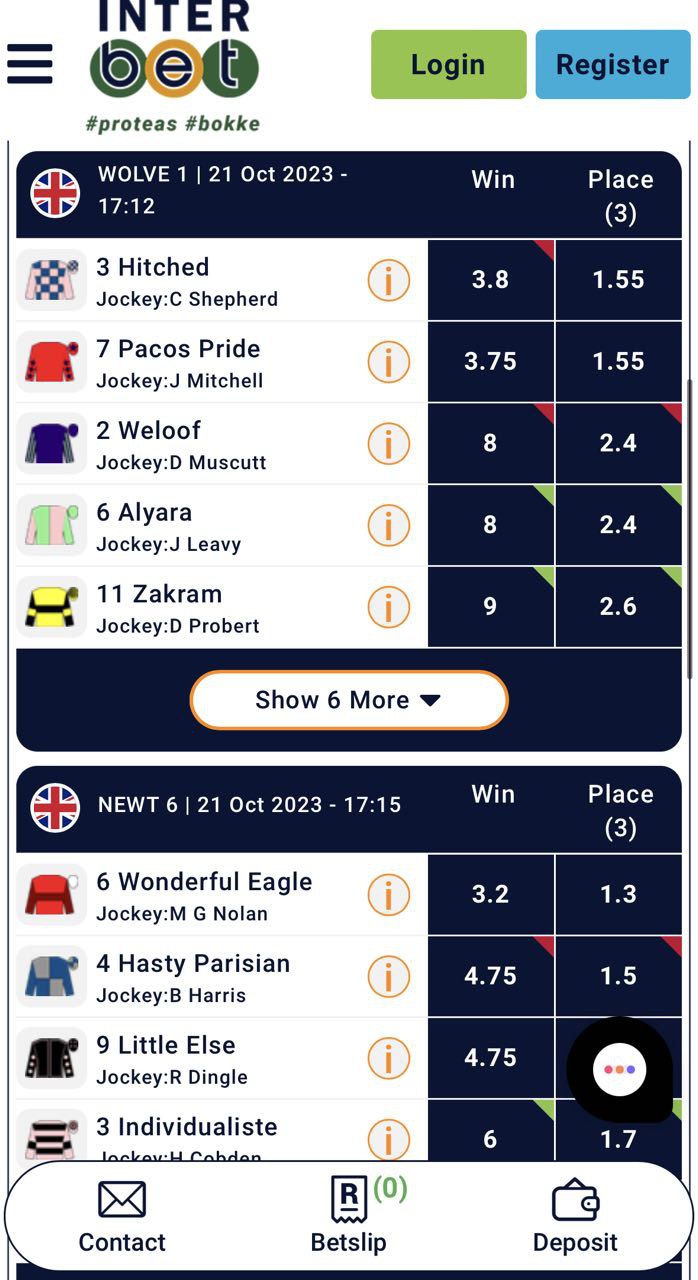The image size is (698, 1280).
Task: Open WOLVE 1 race header
Action: [222, 190]
